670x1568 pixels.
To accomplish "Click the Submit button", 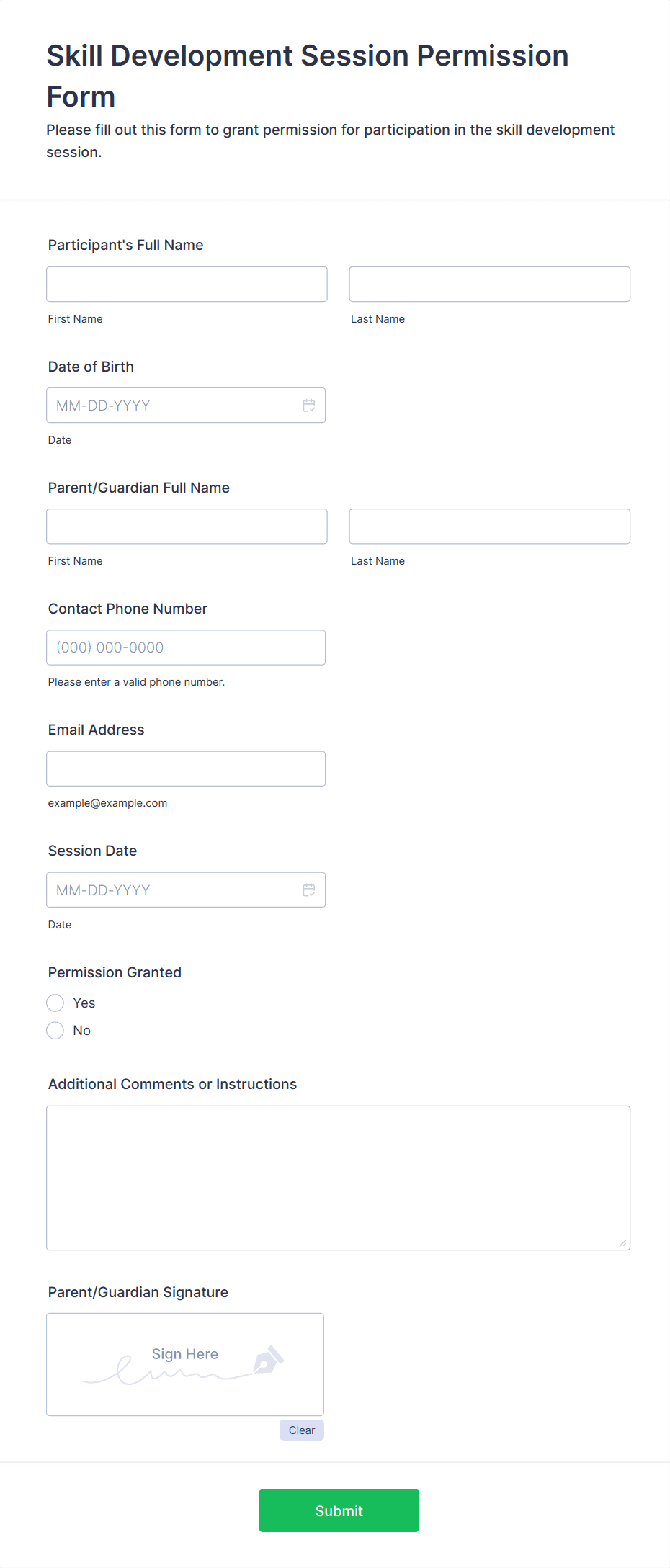I will 339,1510.
